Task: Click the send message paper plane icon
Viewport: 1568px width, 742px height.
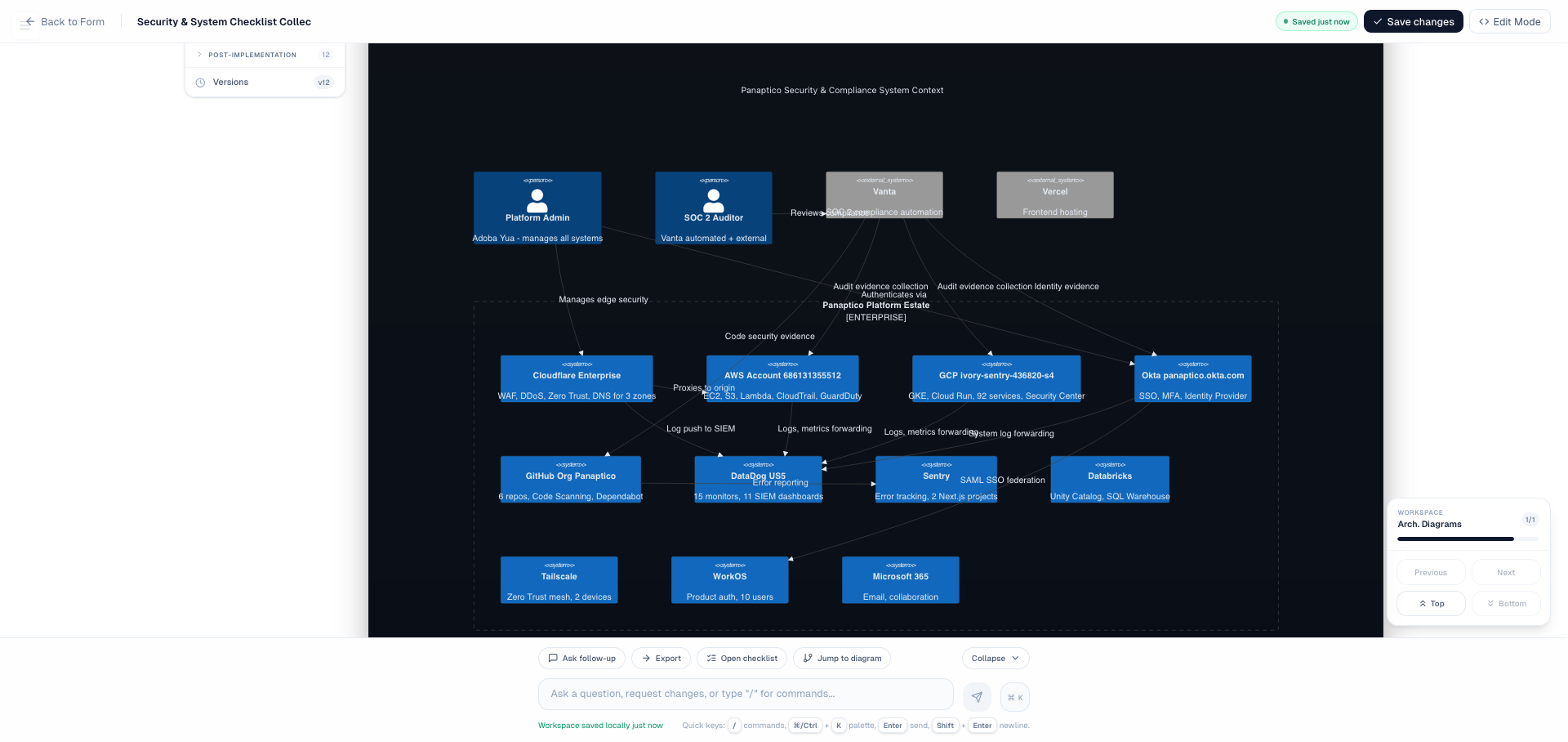Action: pyautogui.click(x=977, y=697)
